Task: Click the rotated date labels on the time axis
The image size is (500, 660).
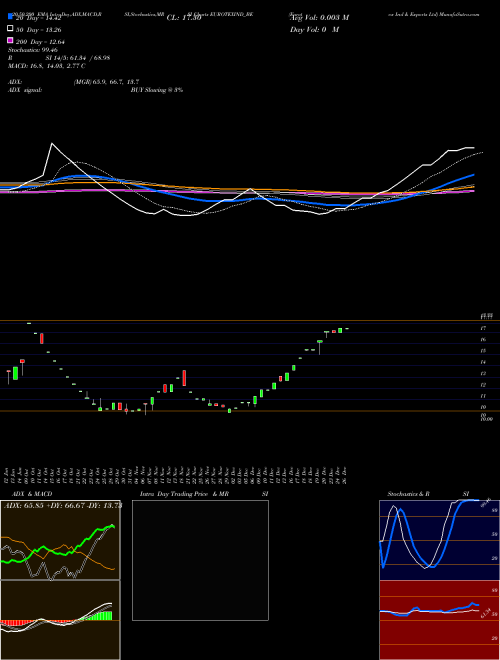Action: click(177, 475)
